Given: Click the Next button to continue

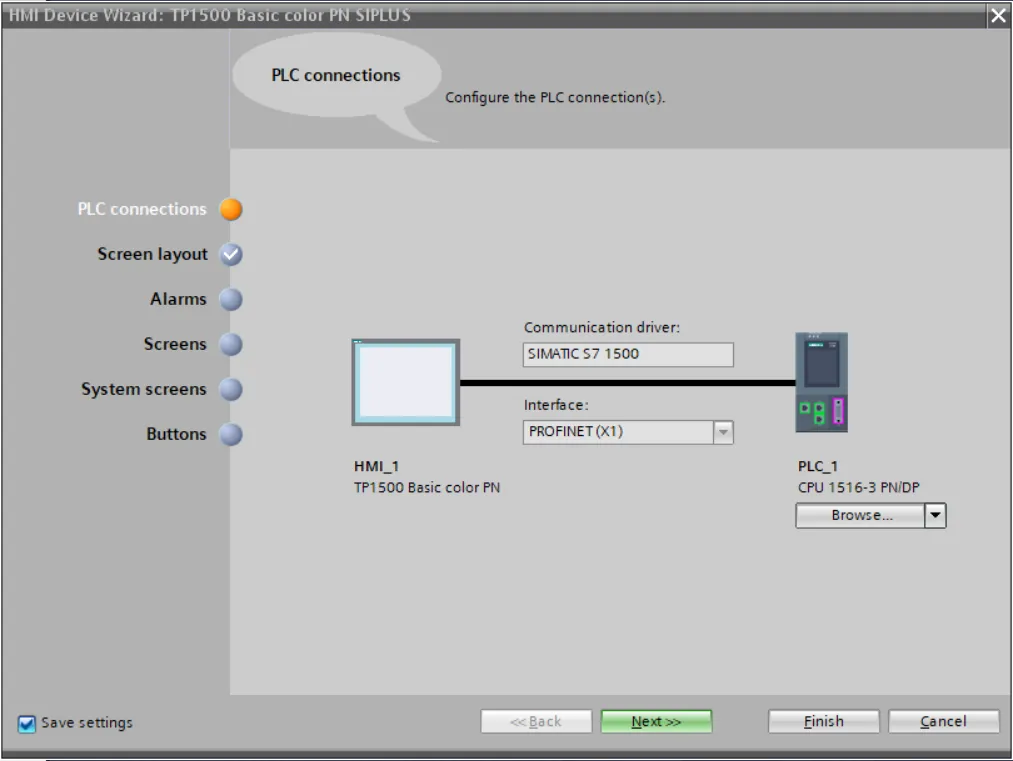Looking at the screenshot, I should coord(655,721).
